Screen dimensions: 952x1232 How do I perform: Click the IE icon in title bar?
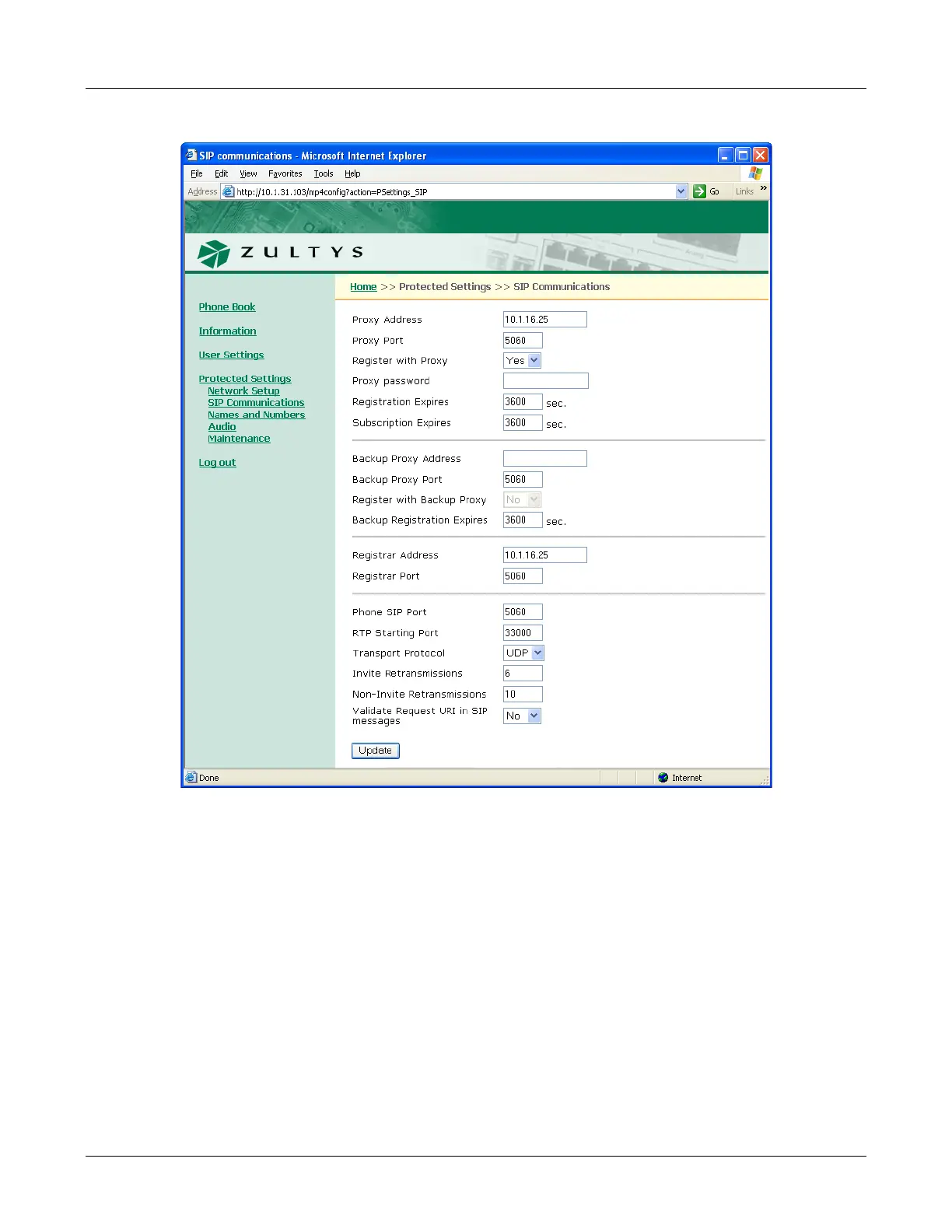[191, 155]
